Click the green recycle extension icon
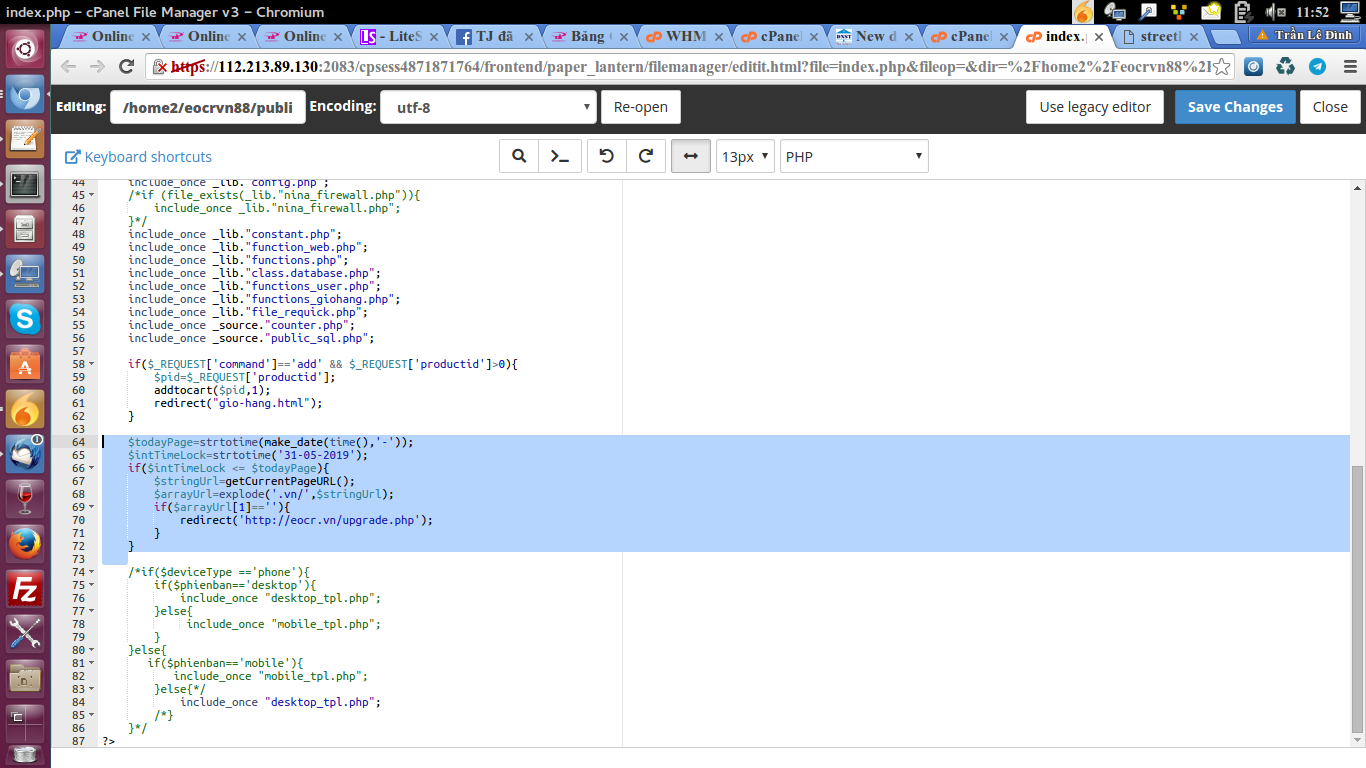The width and height of the screenshot is (1366, 768). pyautogui.click(x=1286, y=67)
